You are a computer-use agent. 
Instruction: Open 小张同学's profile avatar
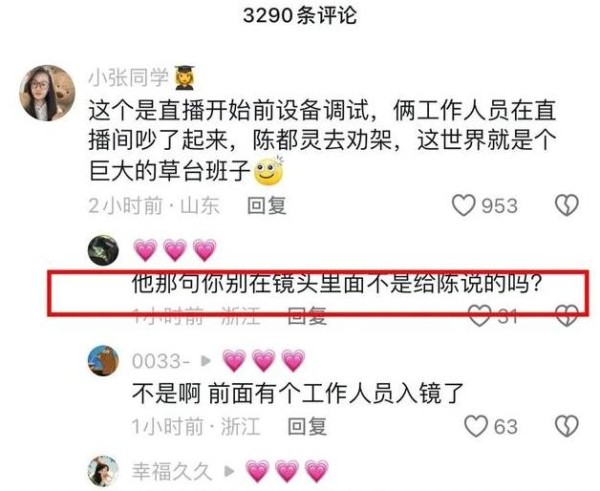pyautogui.click(x=47, y=93)
